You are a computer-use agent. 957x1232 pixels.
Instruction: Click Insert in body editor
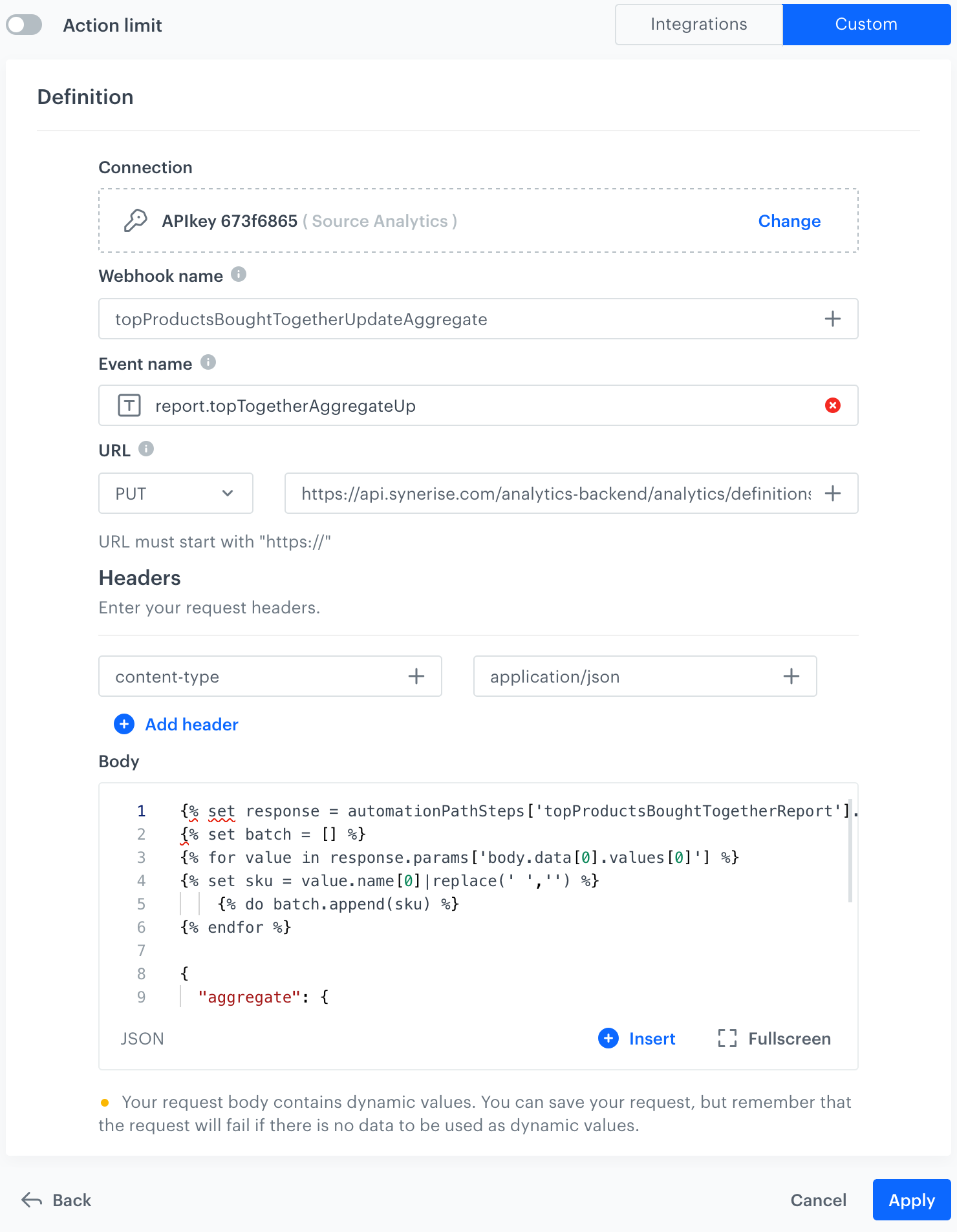pos(637,1039)
